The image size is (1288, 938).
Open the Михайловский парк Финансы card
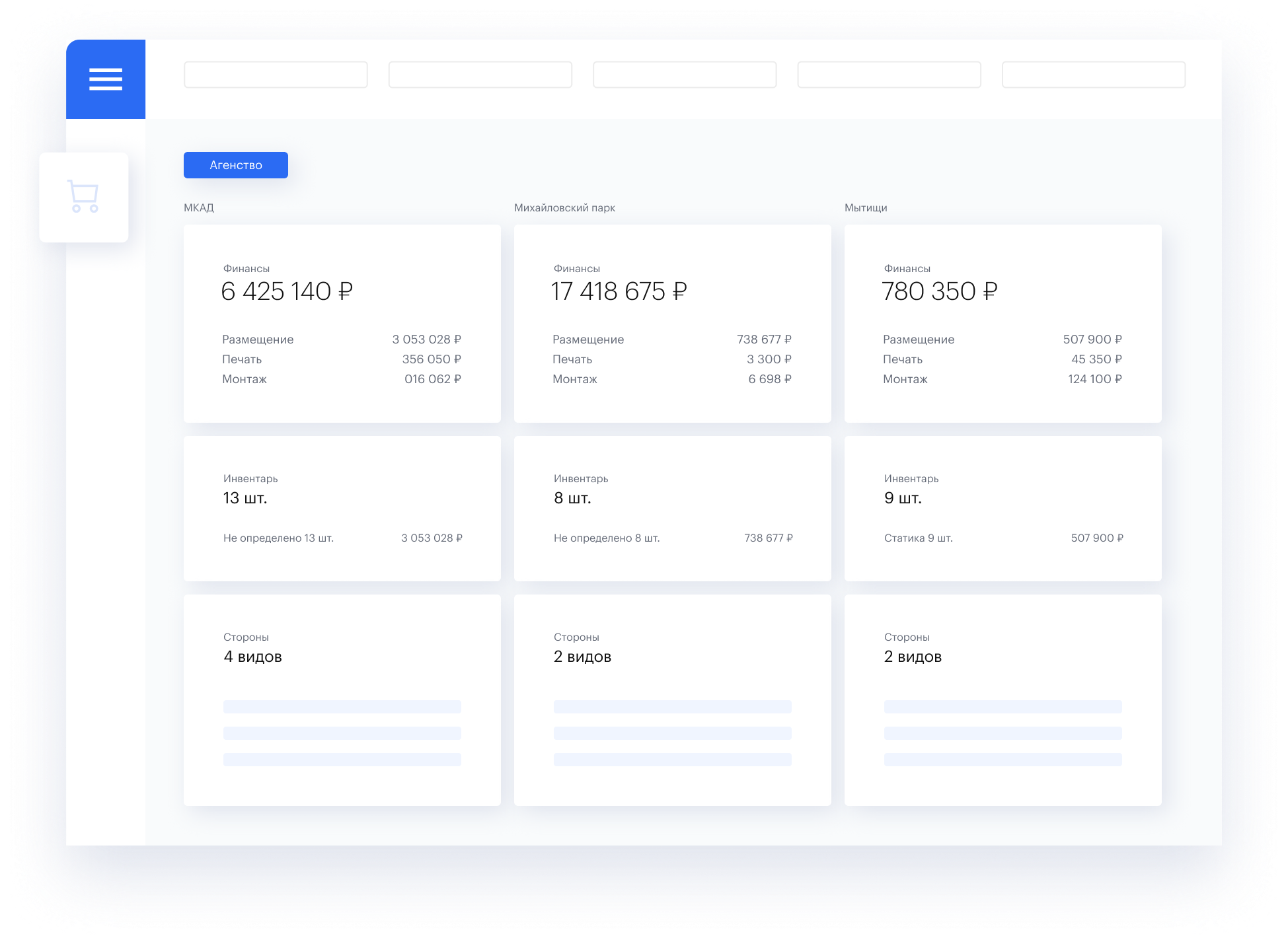[672, 323]
